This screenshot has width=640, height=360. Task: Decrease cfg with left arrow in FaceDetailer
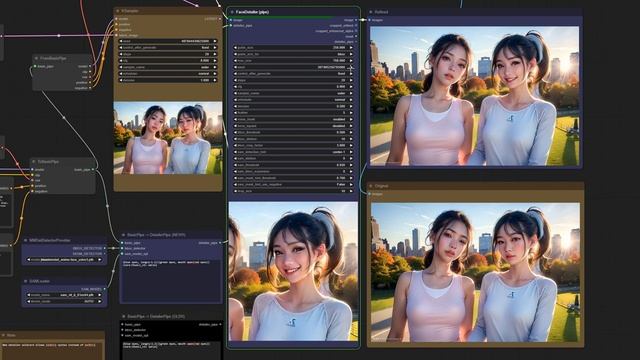236,87
